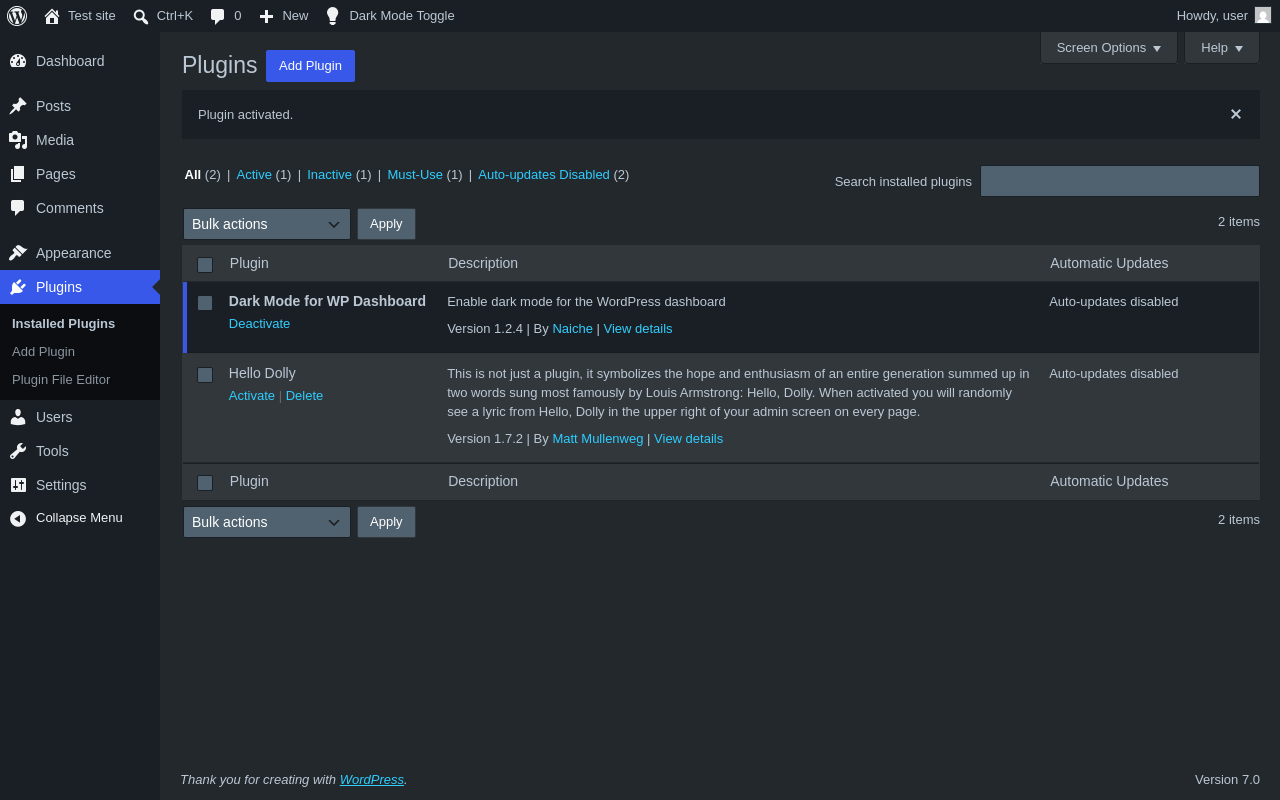Deactivate the Dark Mode plugin

[x=259, y=324]
